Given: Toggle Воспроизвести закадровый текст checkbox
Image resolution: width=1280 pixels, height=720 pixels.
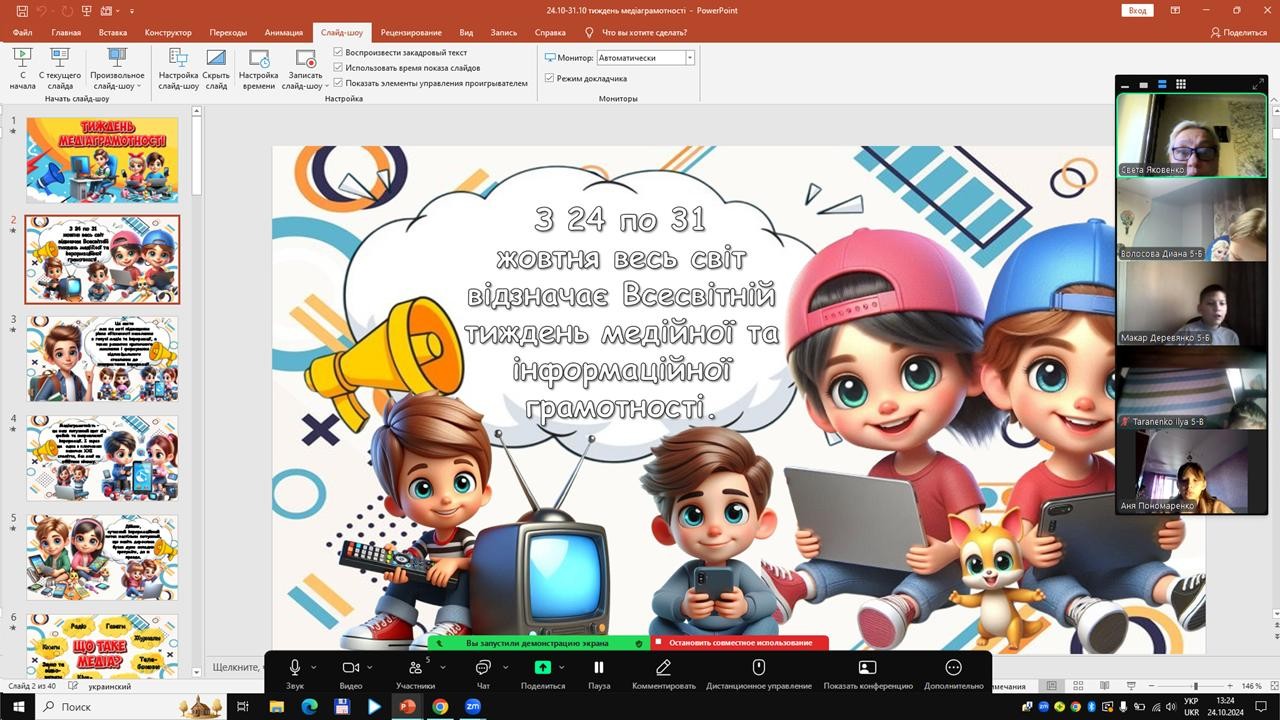Looking at the screenshot, I should (338, 52).
